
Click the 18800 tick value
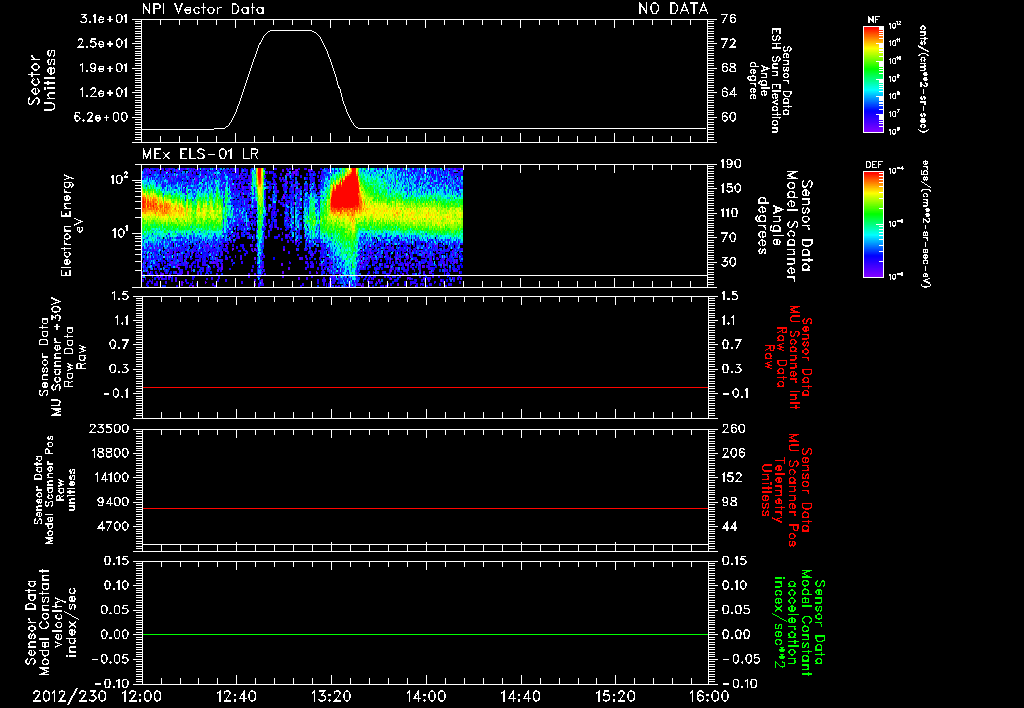(x=108, y=453)
